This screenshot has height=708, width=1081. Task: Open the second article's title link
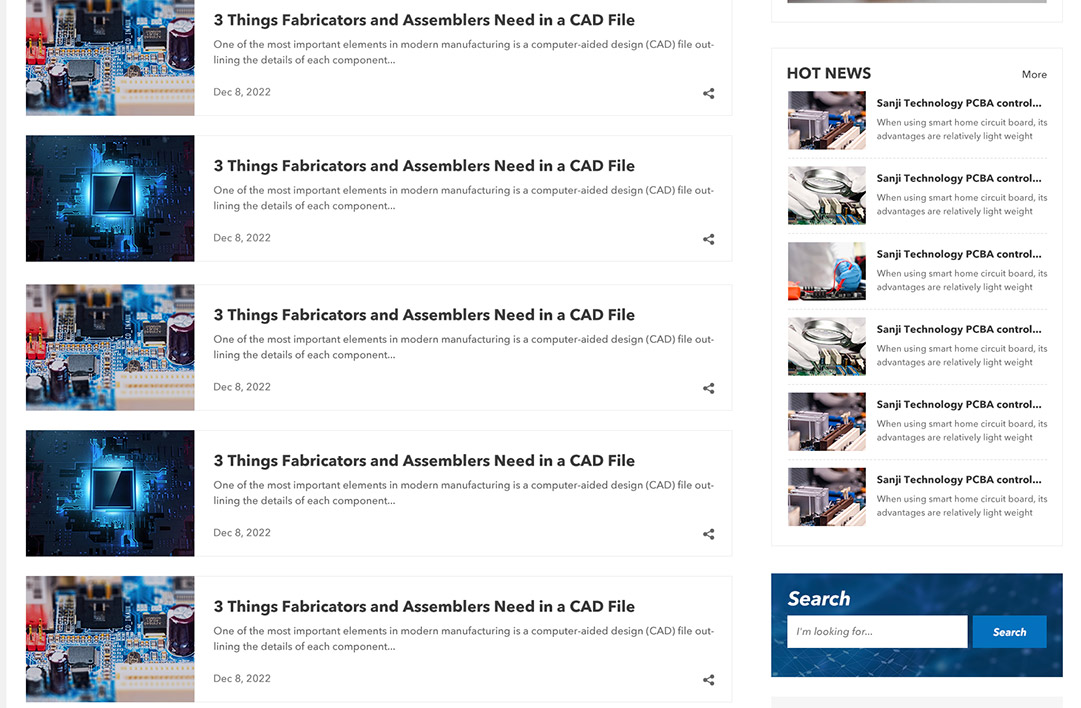pos(424,166)
